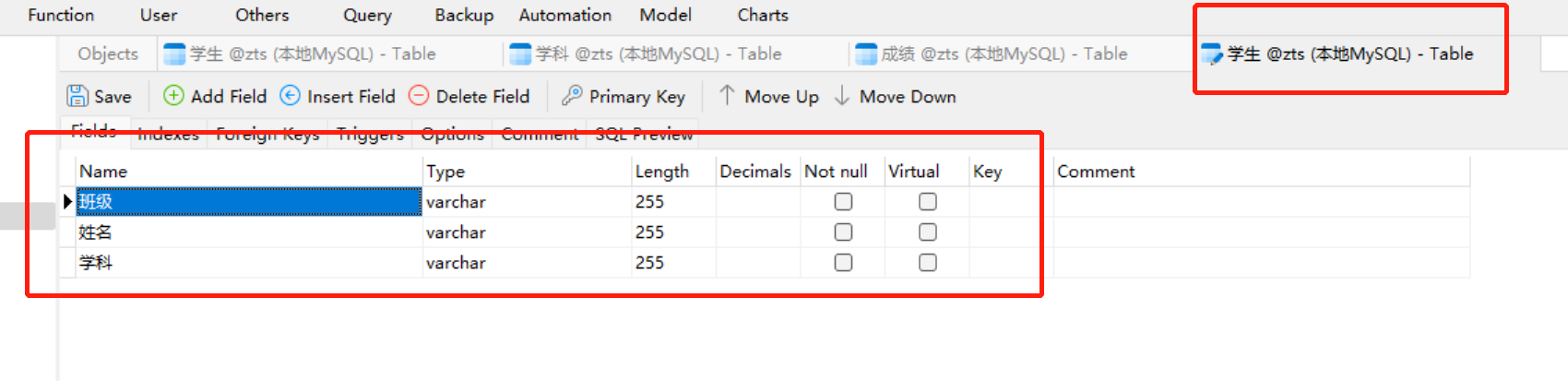Click the Primary Key key icon
This screenshot has width=1568, height=381.
point(572,95)
